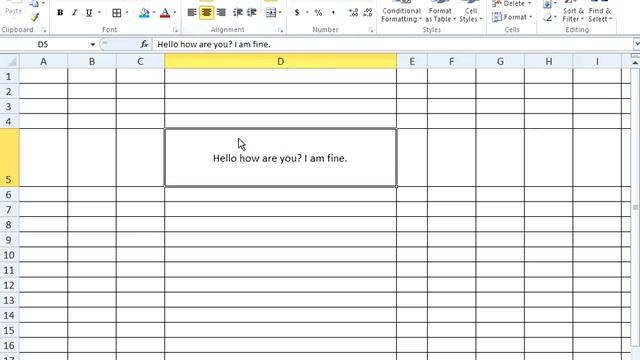Select column G header
Screen dimensions: 640x360
(500, 61)
